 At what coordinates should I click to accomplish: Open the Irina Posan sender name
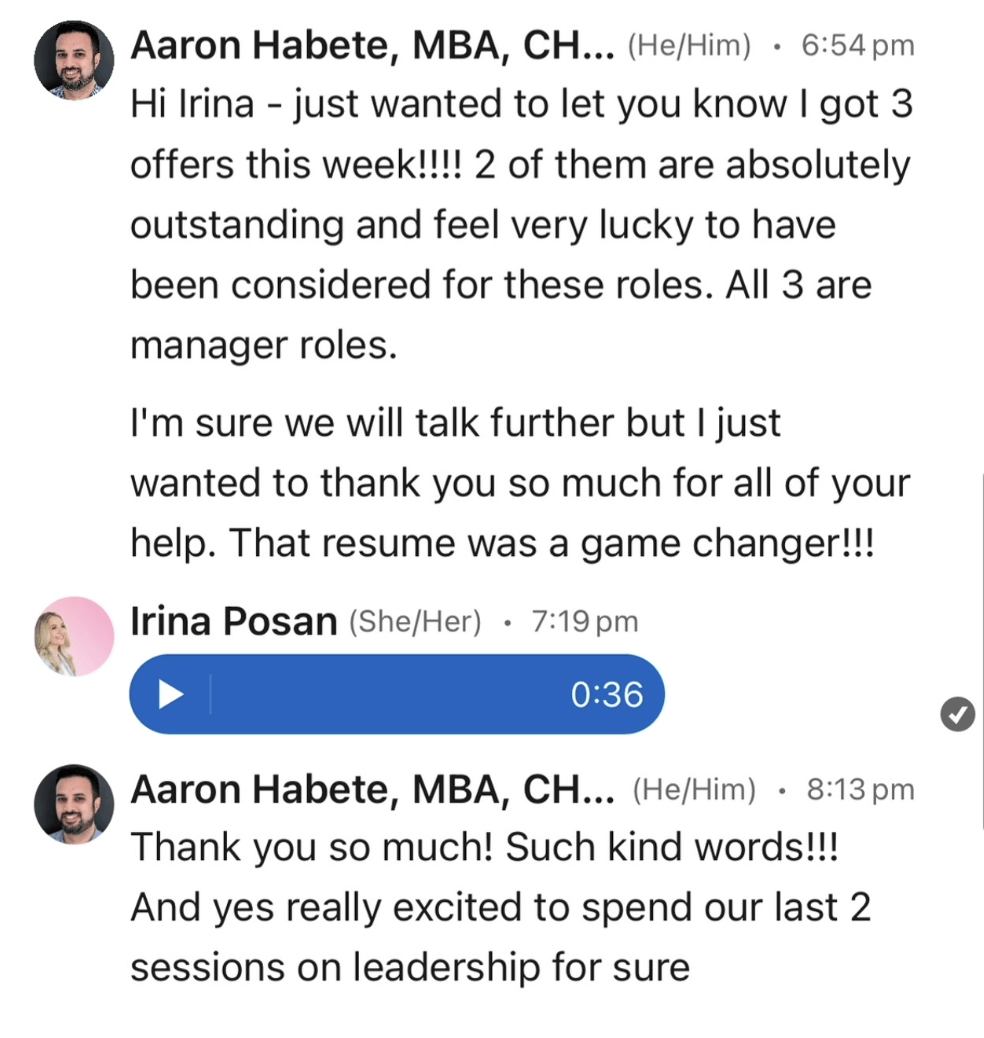tap(233, 622)
